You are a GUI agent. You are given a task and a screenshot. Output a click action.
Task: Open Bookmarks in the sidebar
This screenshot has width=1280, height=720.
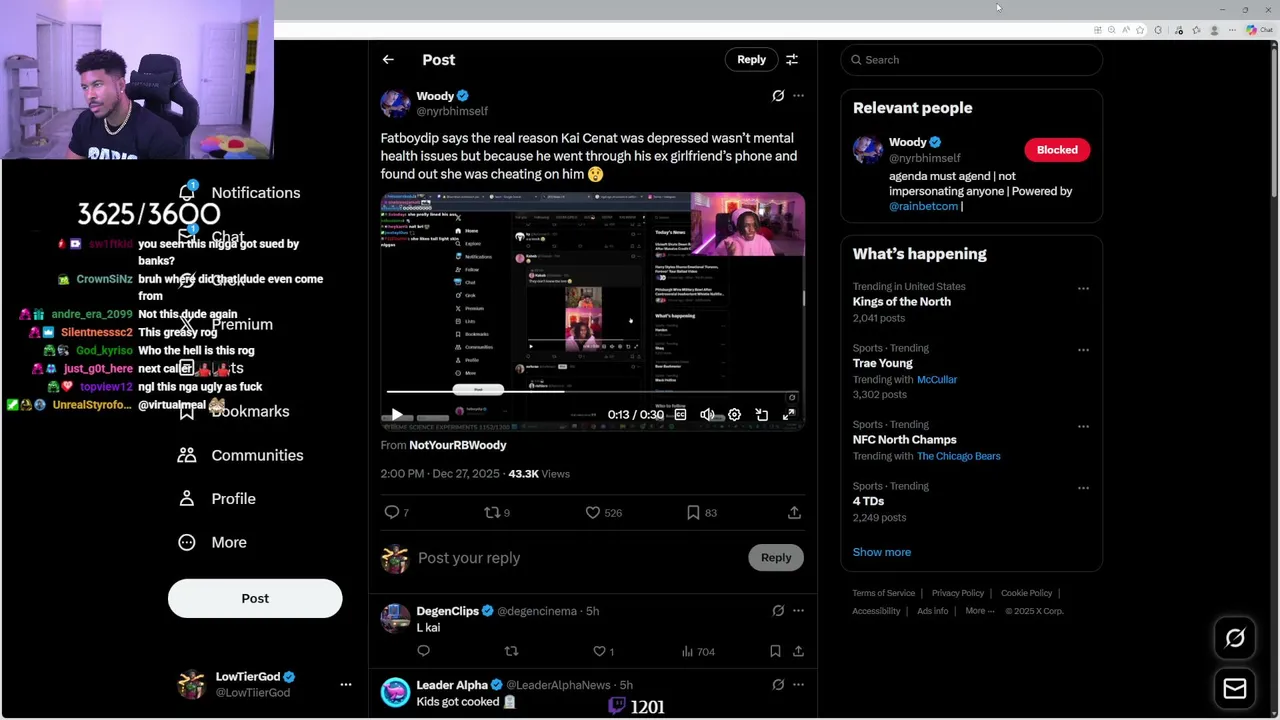[233, 411]
